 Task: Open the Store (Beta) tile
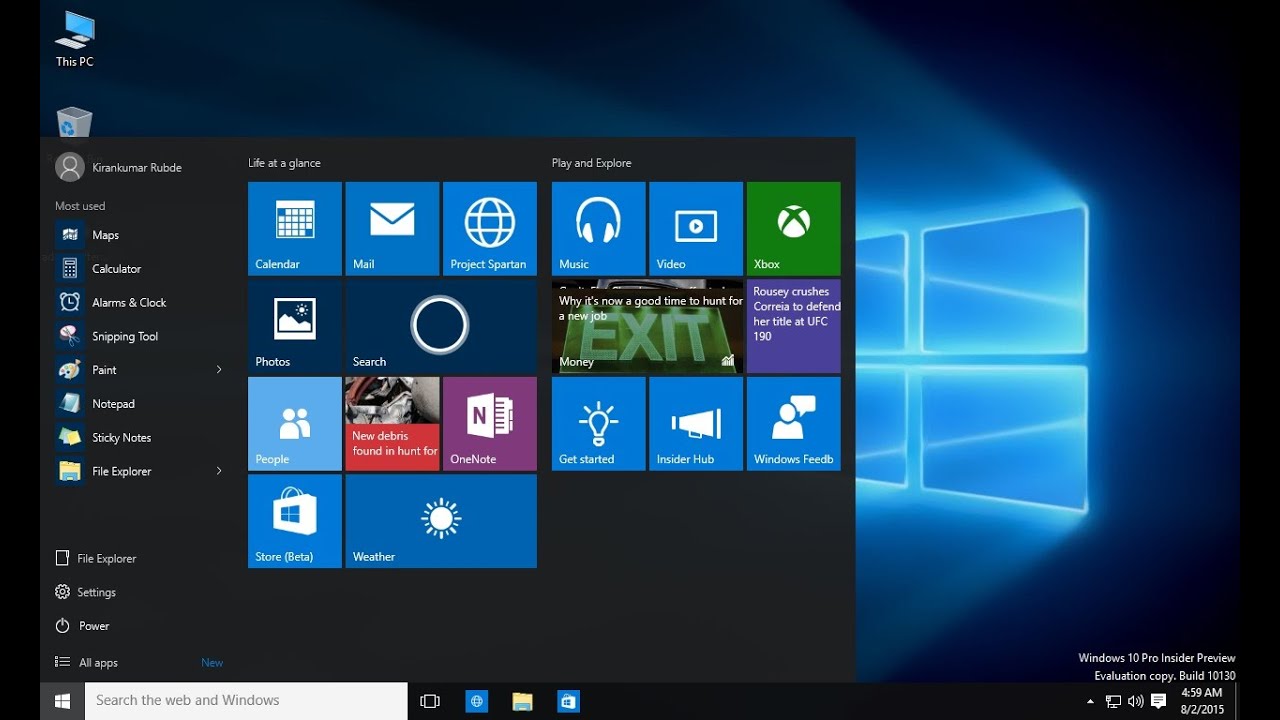(x=295, y=521)
